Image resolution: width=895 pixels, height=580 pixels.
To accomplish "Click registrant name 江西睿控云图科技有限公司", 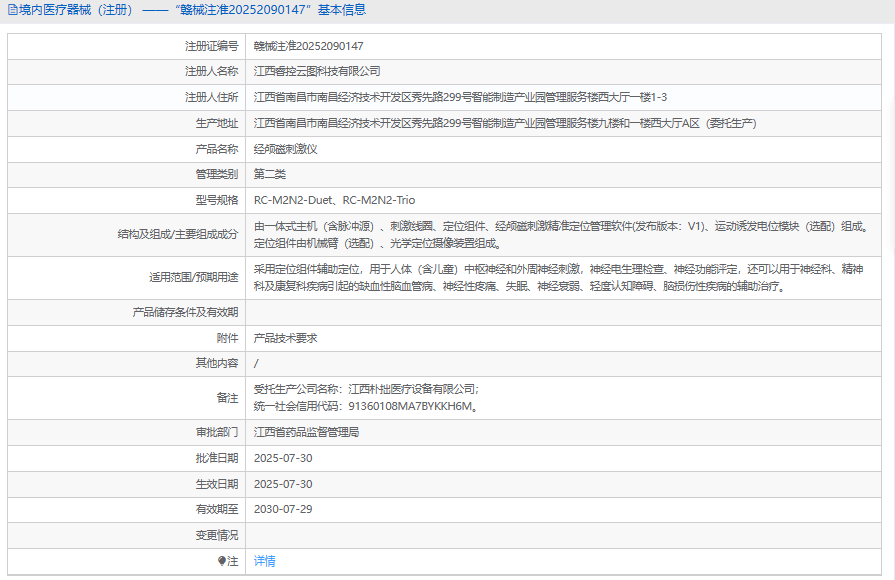I will coord(317,72).
